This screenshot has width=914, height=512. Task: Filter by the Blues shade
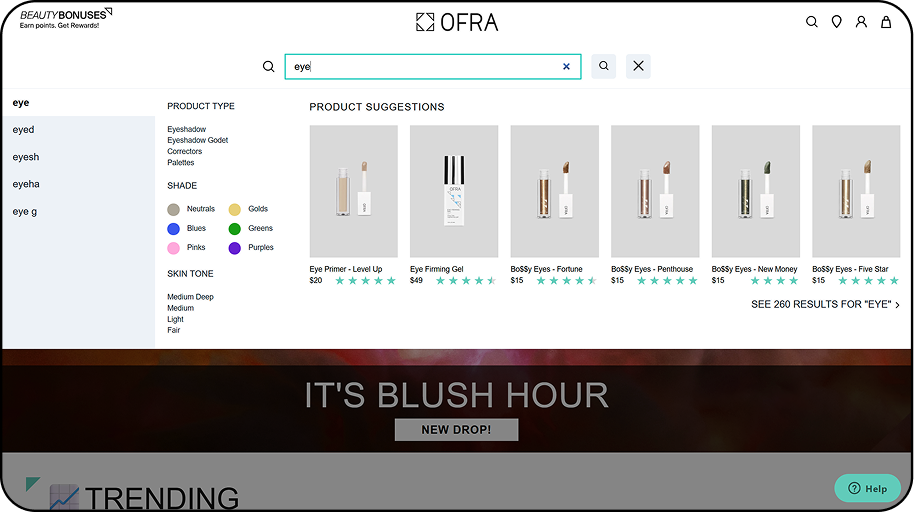174,228
